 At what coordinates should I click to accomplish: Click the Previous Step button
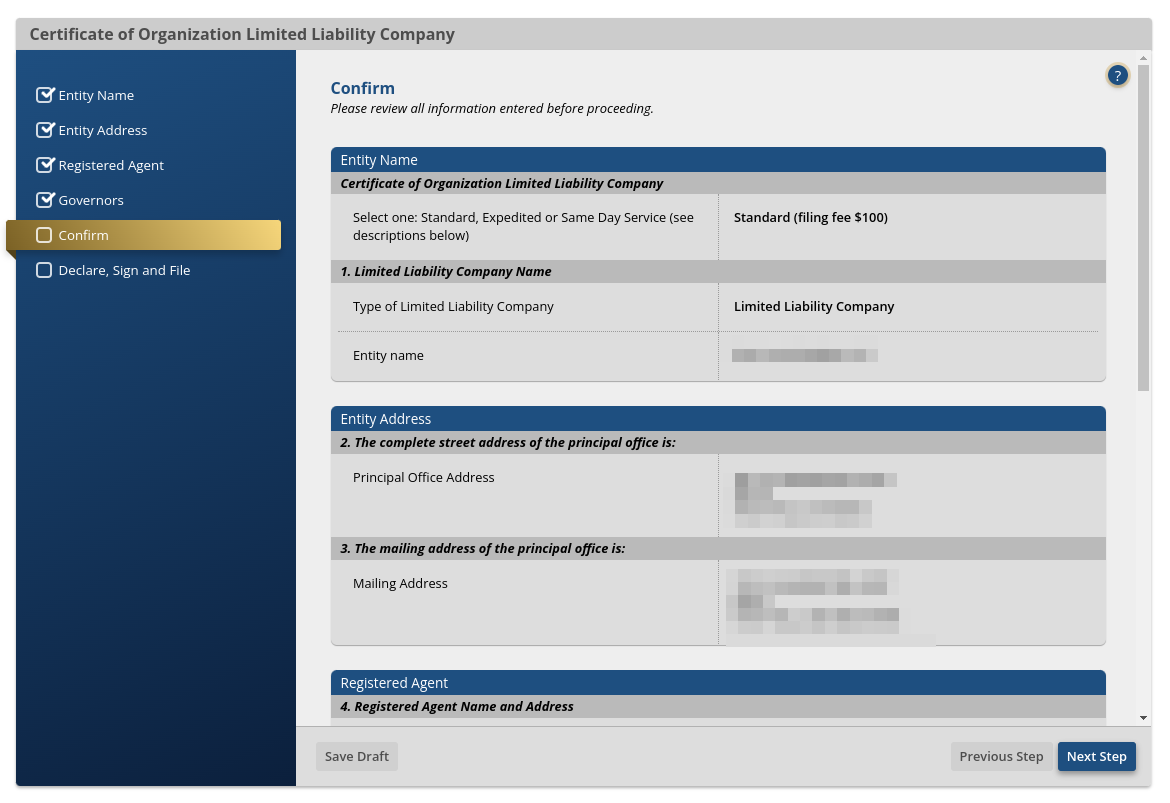pyautogui.click(x=1001, y=756)
